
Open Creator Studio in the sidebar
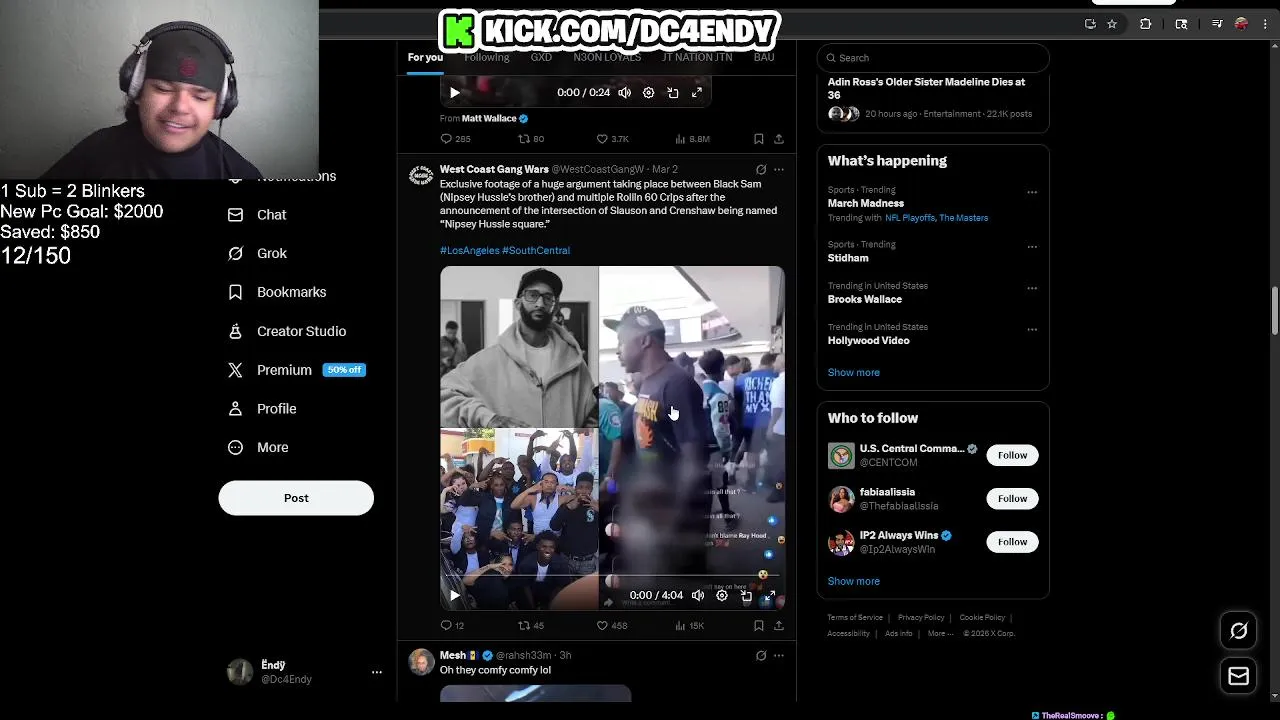point(287,331)
